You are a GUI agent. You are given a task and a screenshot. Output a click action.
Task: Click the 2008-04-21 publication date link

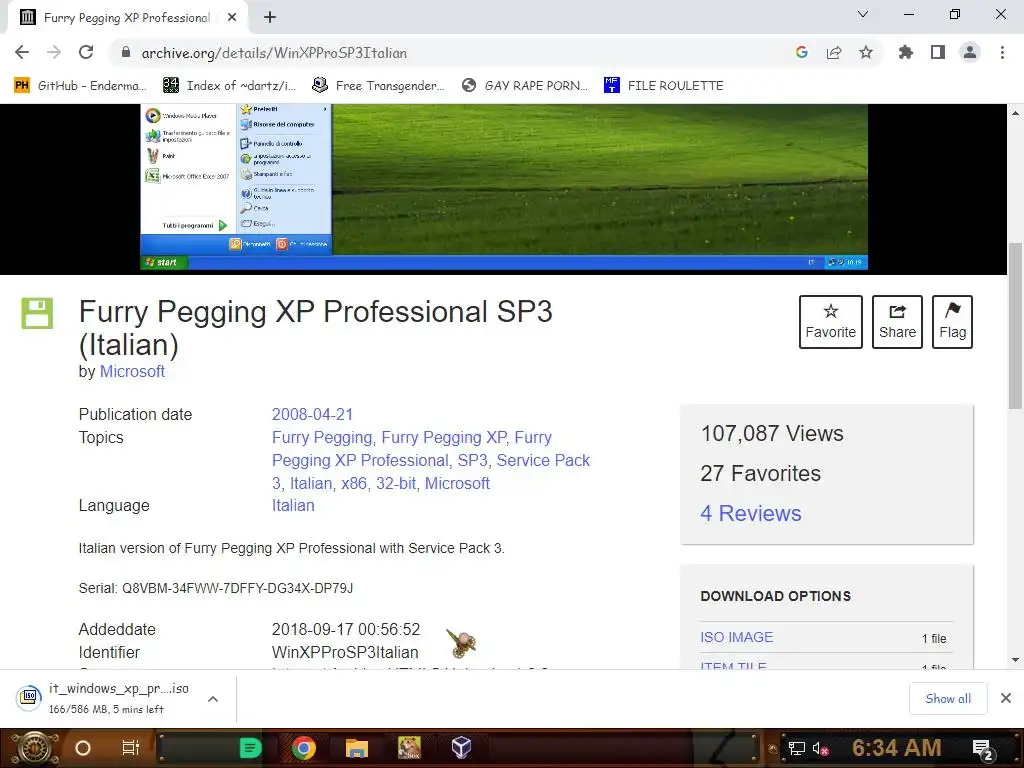[312, 415]
